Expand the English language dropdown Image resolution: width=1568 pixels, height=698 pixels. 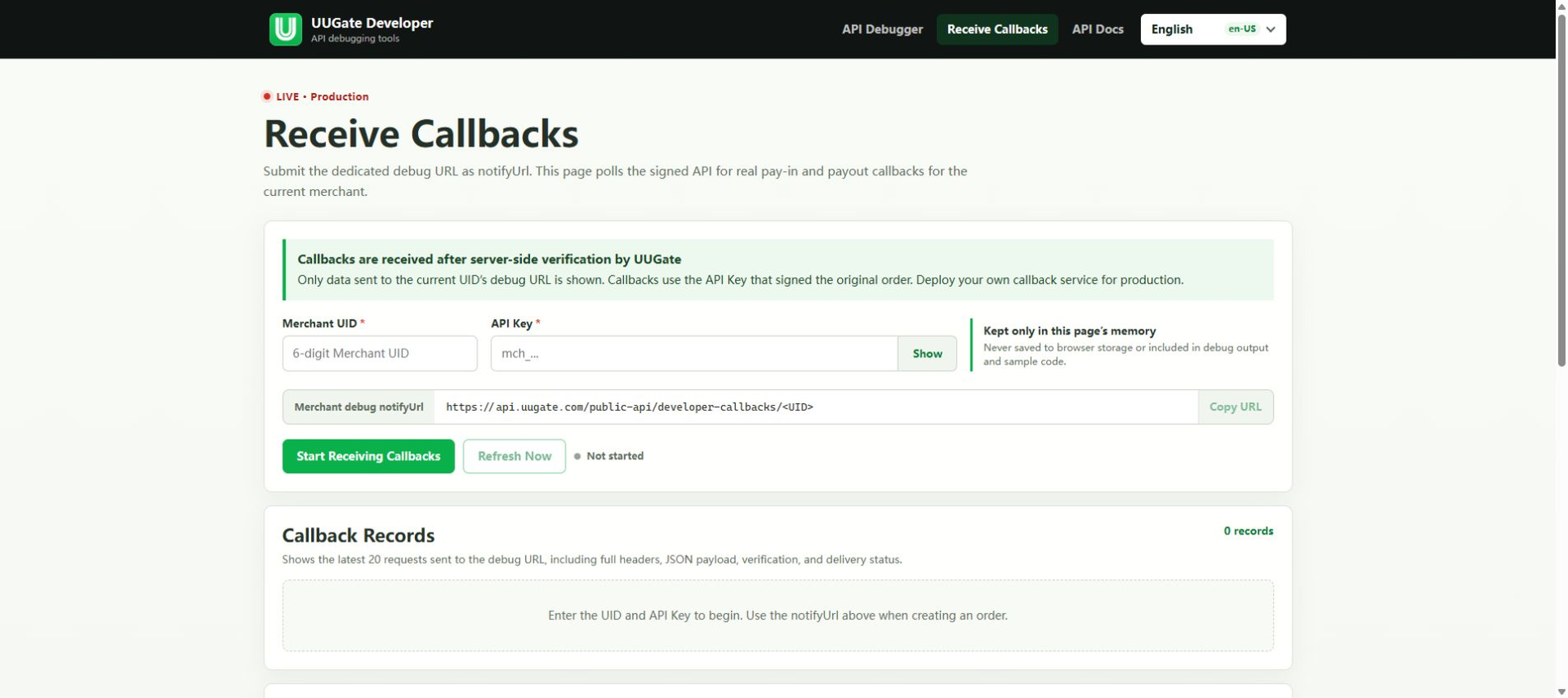pyautogui.click(x=1213, y=29)
